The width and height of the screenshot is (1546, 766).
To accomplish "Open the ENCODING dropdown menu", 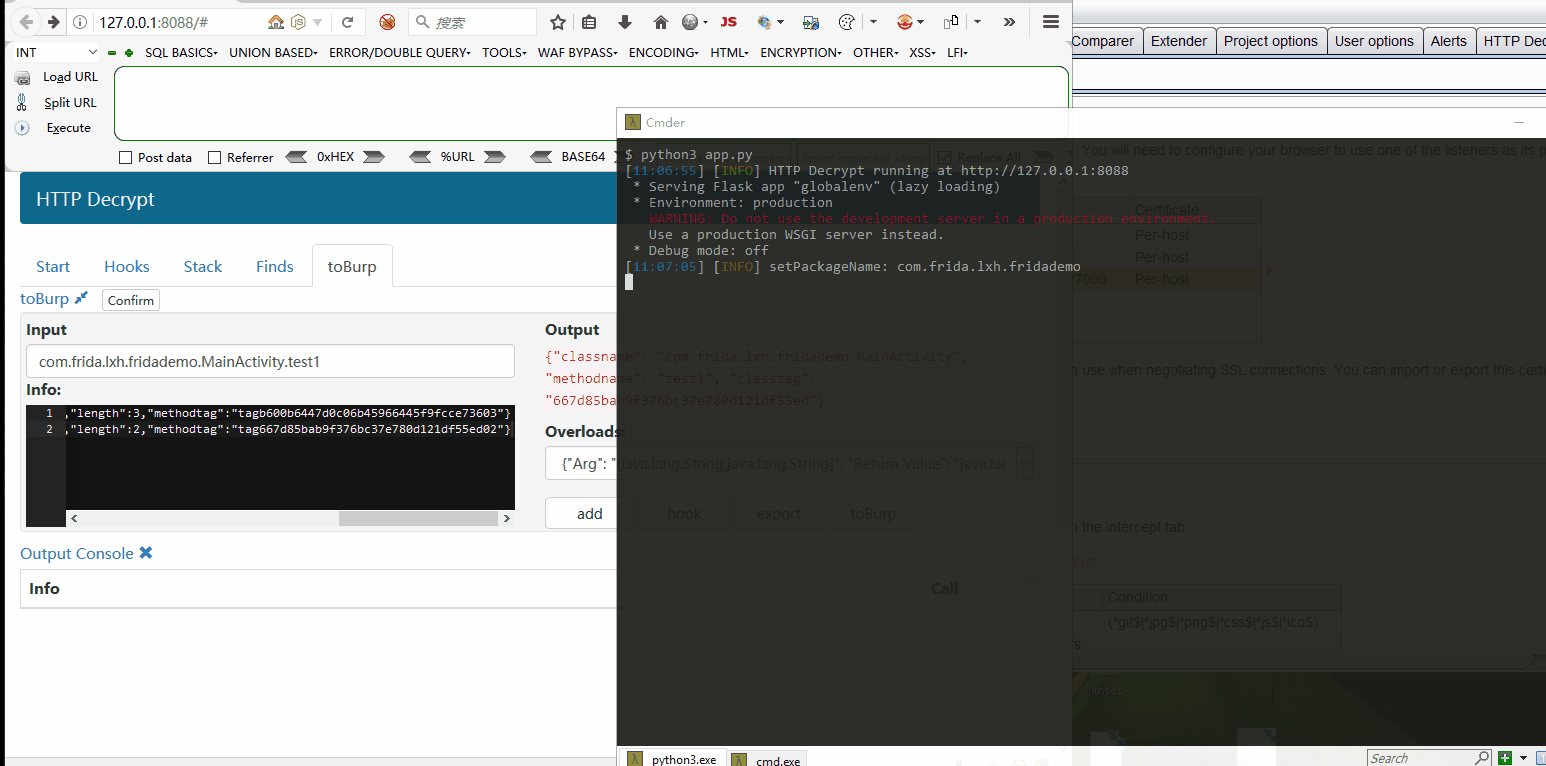I will [663, 52].
